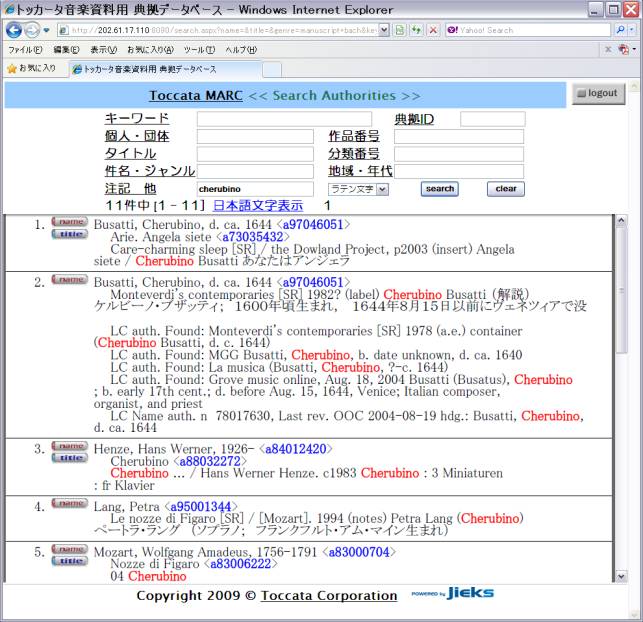This screenshot has height=622, width=643.
Task: Click the Refresh page icon
Action: [416, 30]
